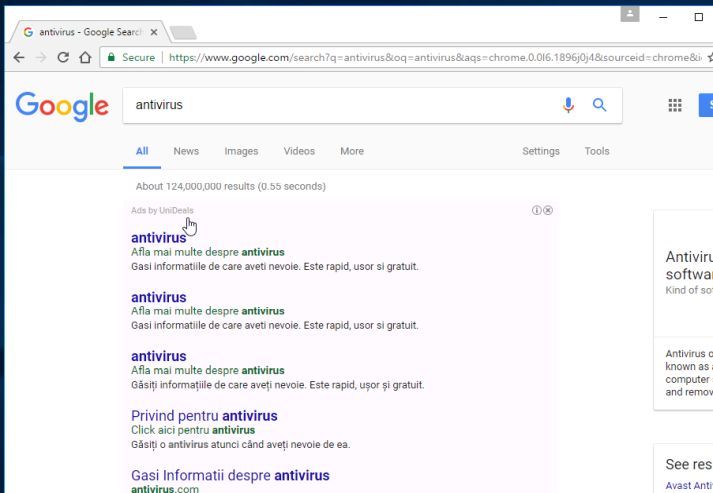The width and height of the screenshot is (713, 493).
Task: Click the address bar URL
Action: pos(434,57)
